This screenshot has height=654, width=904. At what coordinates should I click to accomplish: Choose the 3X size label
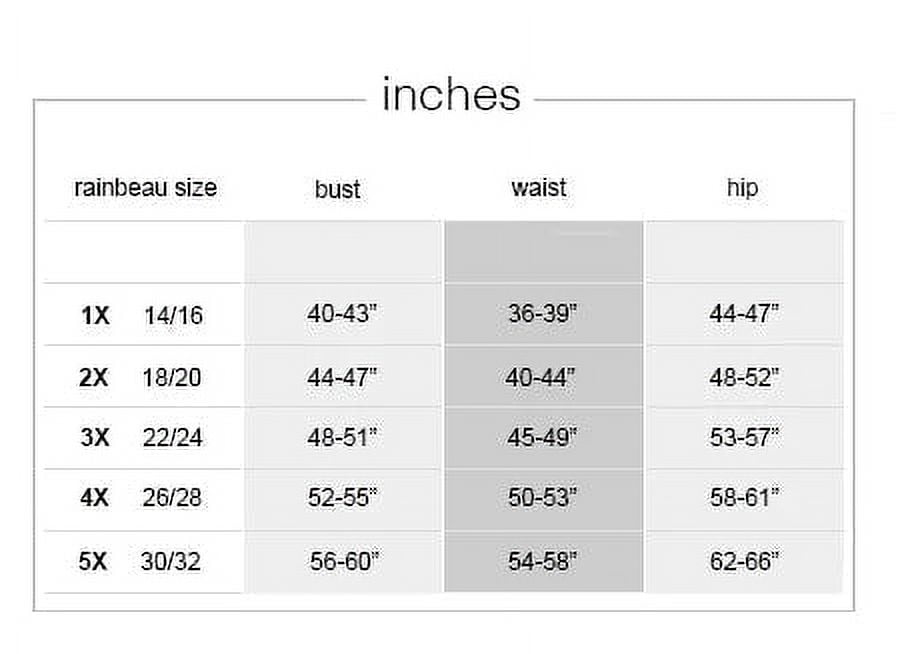[94, 438]
